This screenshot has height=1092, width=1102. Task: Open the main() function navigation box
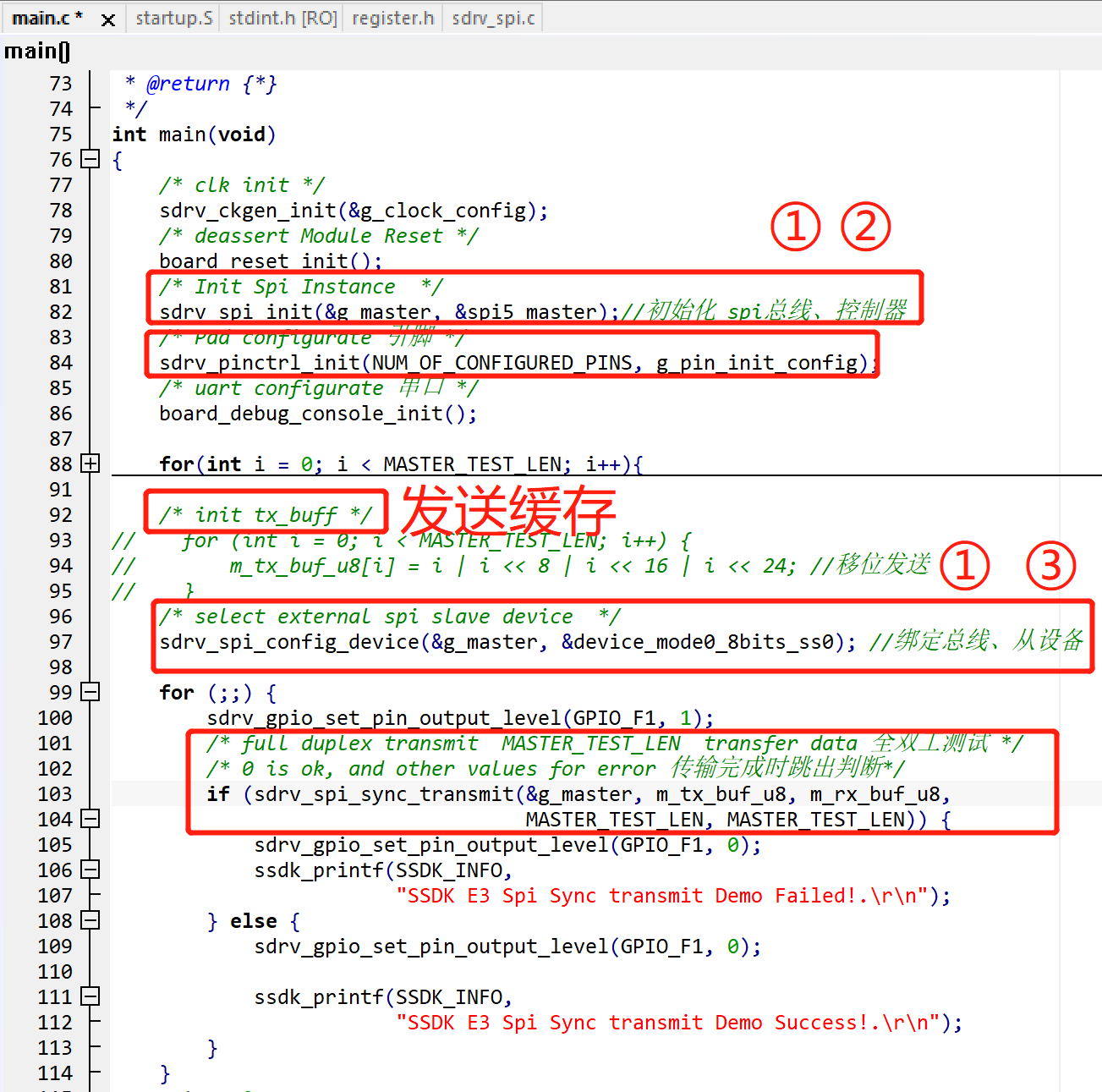tap(37, 52)
